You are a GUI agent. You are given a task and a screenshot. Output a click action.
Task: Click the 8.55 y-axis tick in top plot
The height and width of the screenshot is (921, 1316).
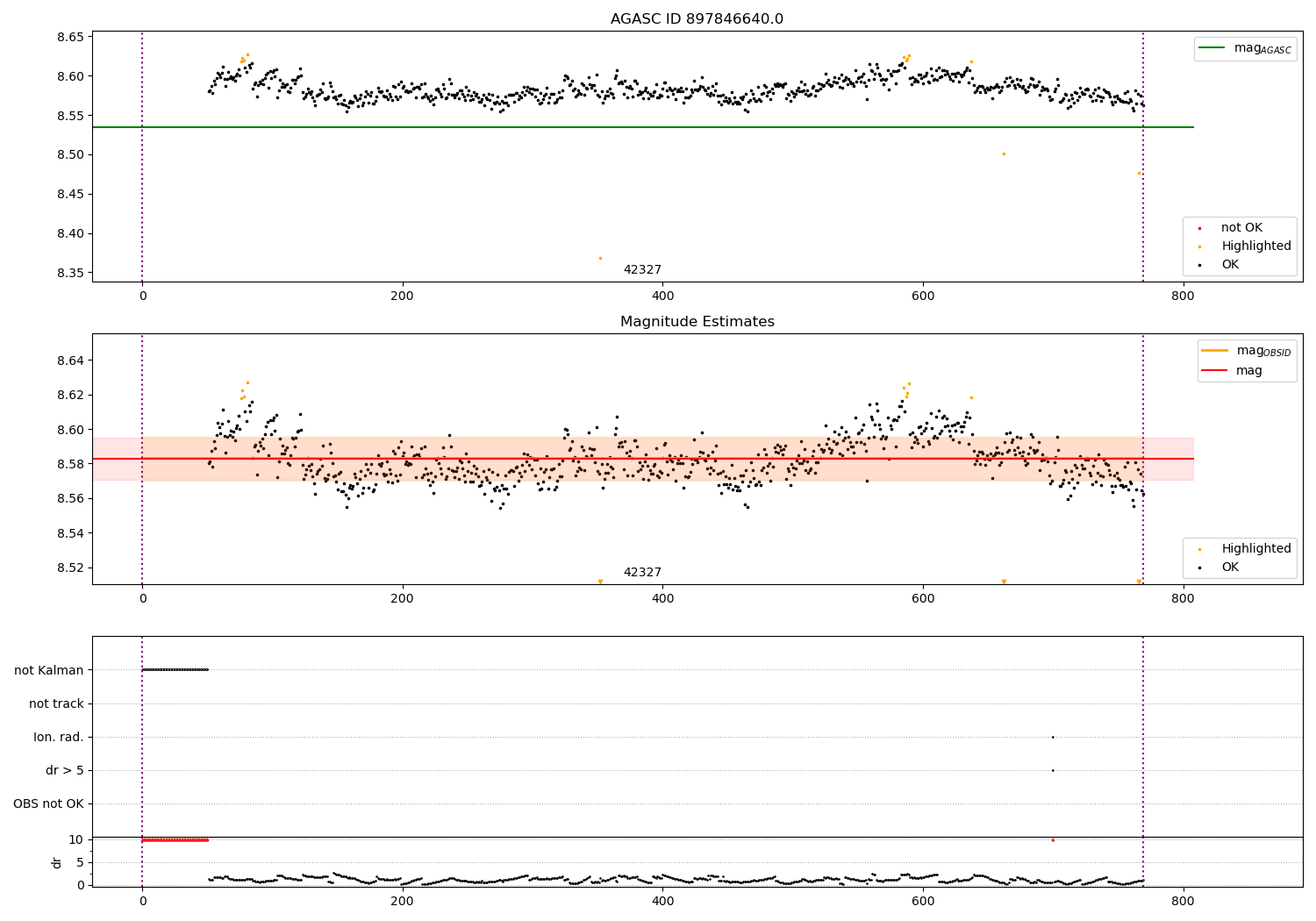coord(70,116)
